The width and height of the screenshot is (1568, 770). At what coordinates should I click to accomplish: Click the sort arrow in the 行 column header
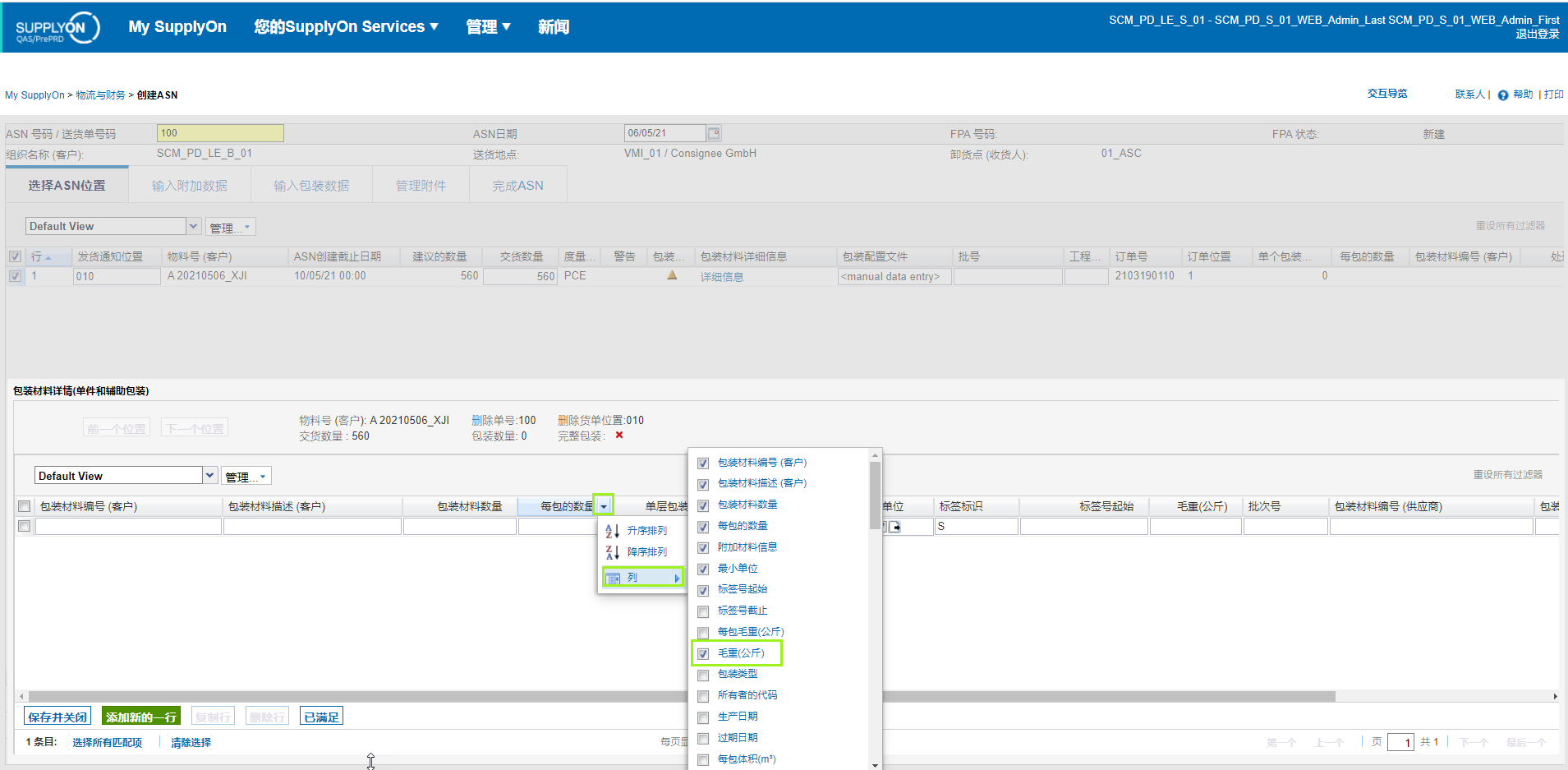click(x=48, y=258)
